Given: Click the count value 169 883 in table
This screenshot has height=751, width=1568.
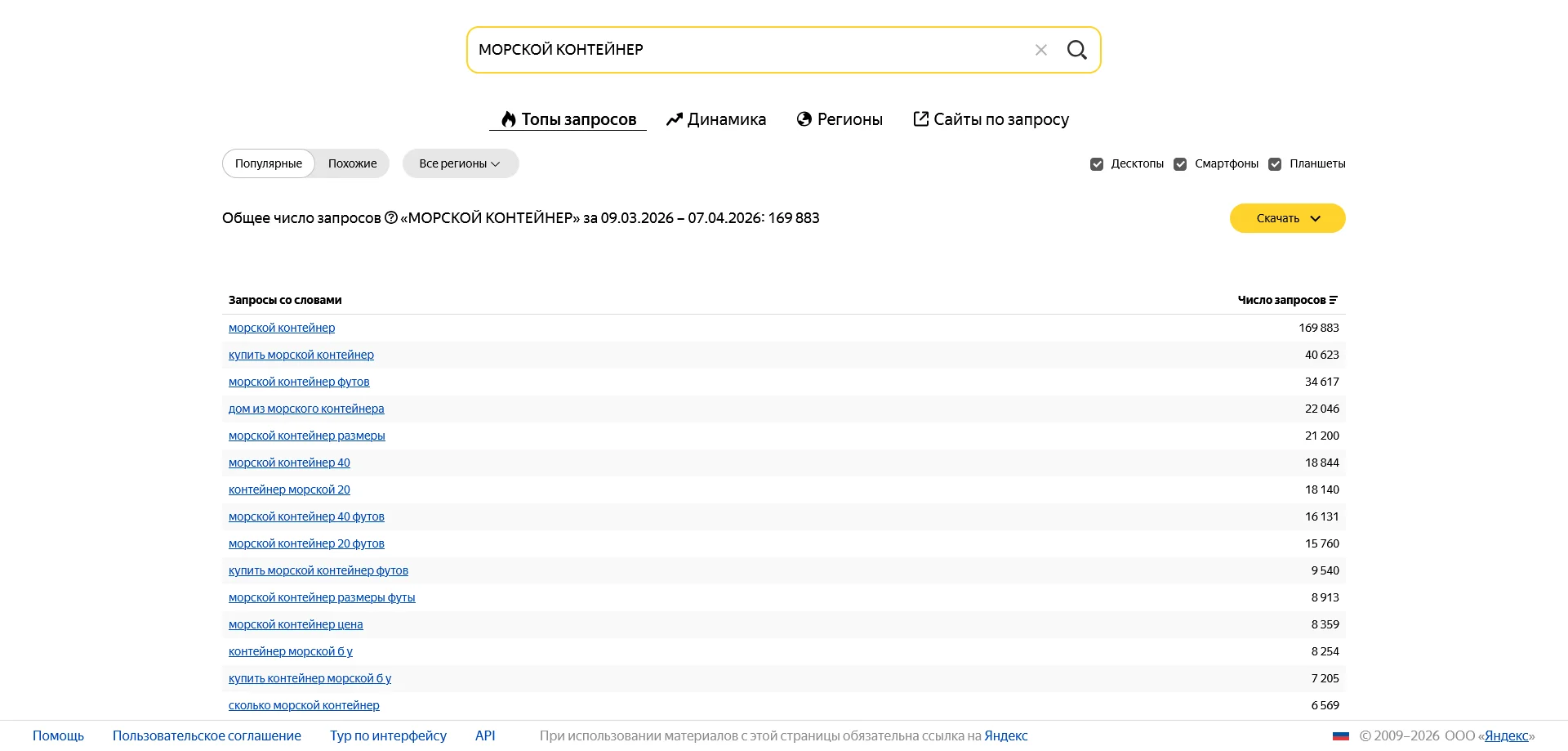Looking at the screenshot, I should (x=1319, y=328).
